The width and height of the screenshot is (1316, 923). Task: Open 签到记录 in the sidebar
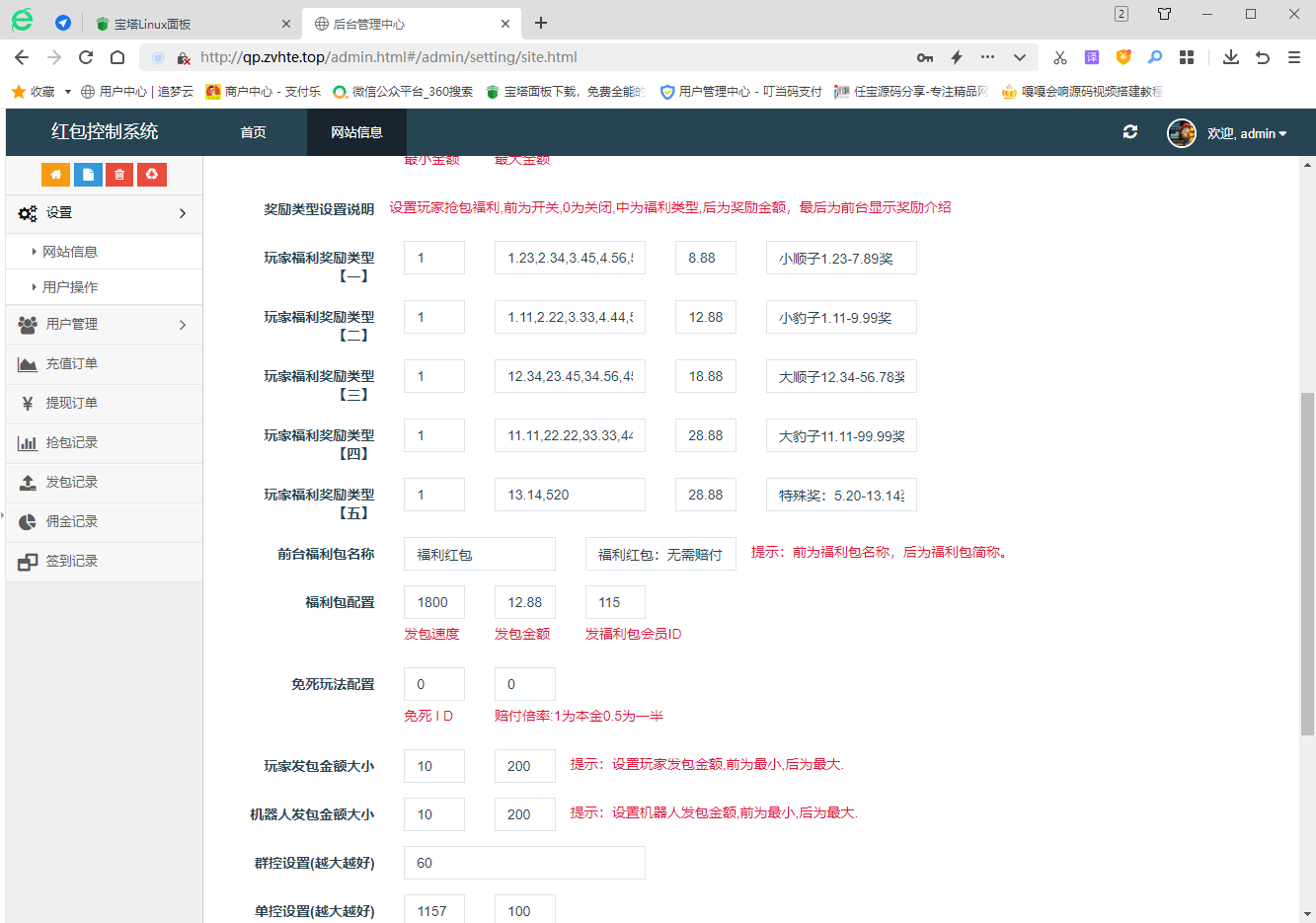[x=71, y=562]
